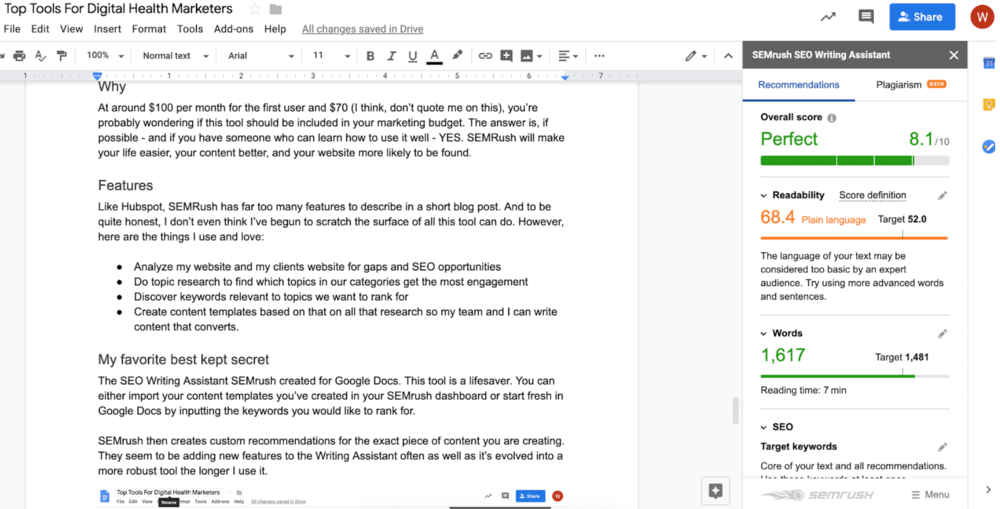Click All changes saved in Drive link
Viewport: 1000px width, 509px height.
pos(362,29)
